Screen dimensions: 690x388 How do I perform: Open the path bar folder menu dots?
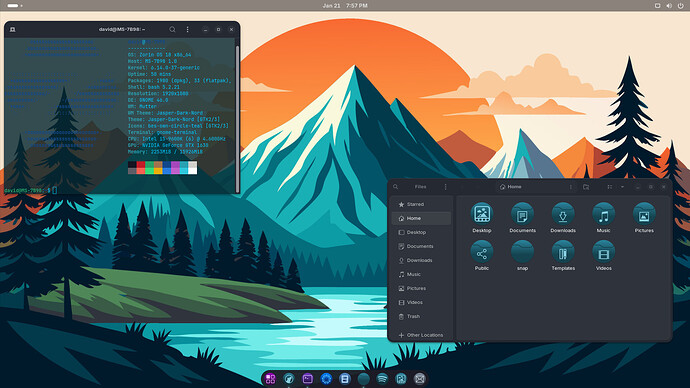coord(571,187)
